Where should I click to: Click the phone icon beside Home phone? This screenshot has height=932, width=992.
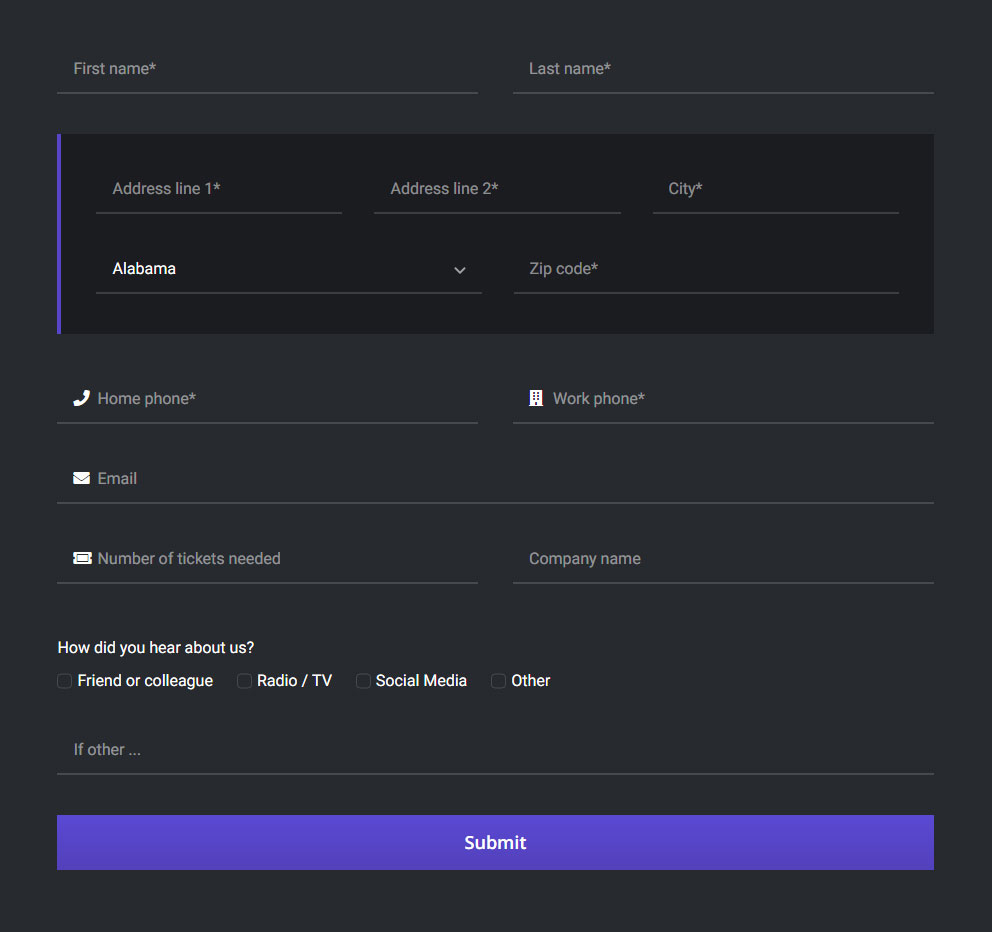click(x=81, y=398)
